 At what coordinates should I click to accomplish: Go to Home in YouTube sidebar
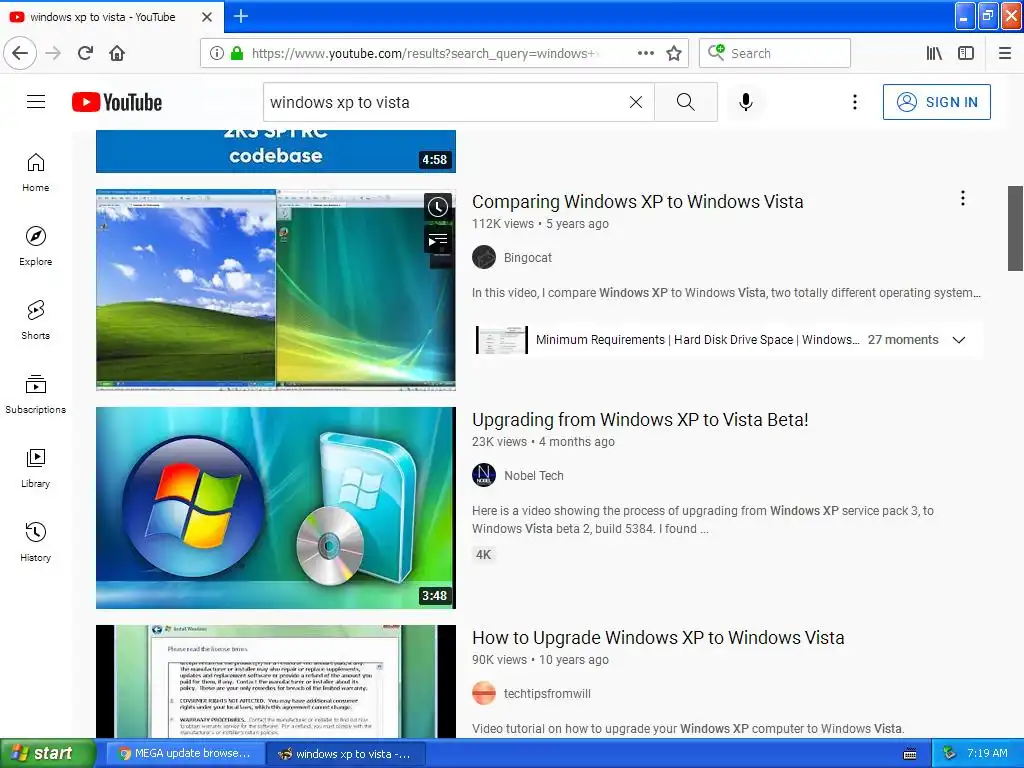coord(36,172)
